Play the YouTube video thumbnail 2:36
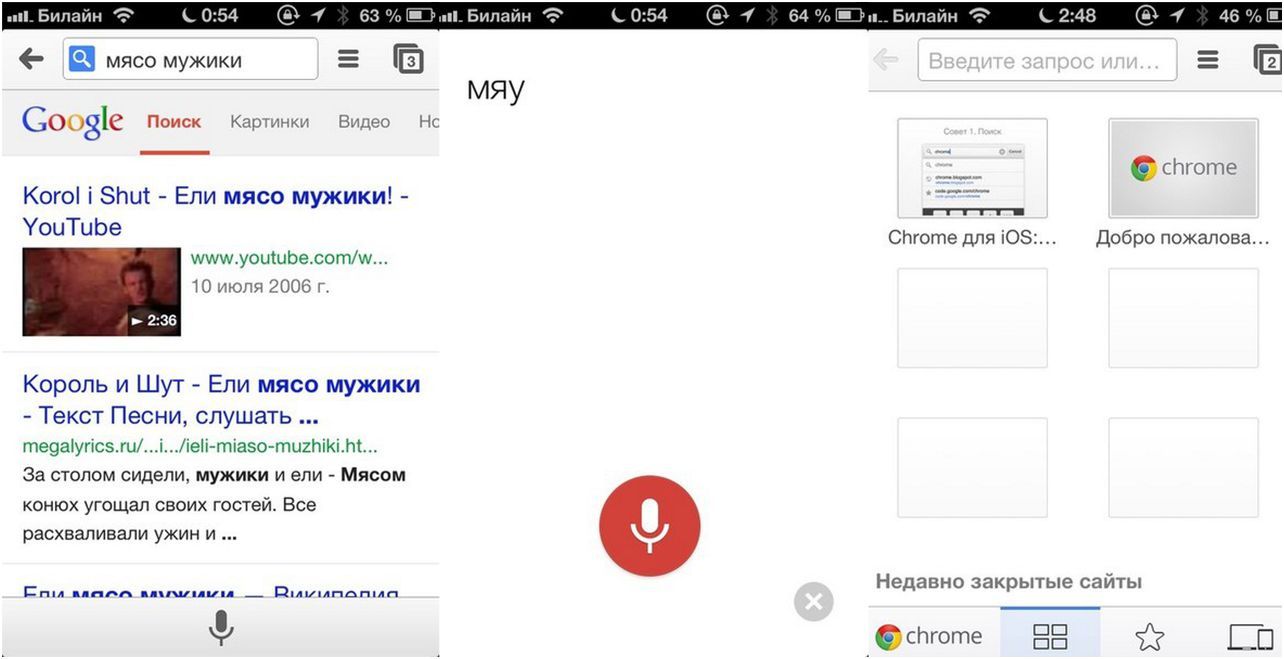1284x659 pixels. tap(102, 292)
